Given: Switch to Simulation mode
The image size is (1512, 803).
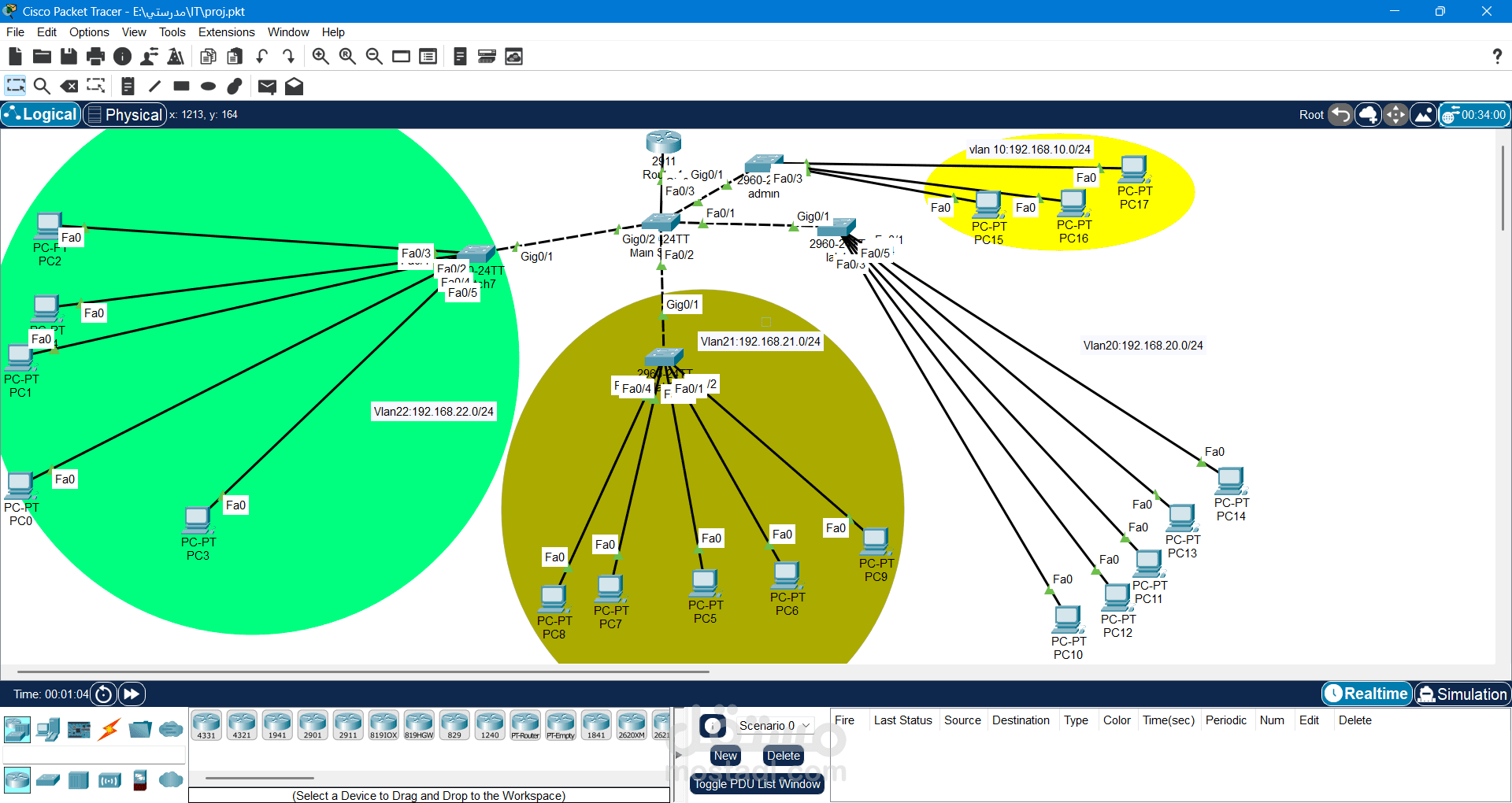Looking at the screenshot, I should (x=1462, y=694).
